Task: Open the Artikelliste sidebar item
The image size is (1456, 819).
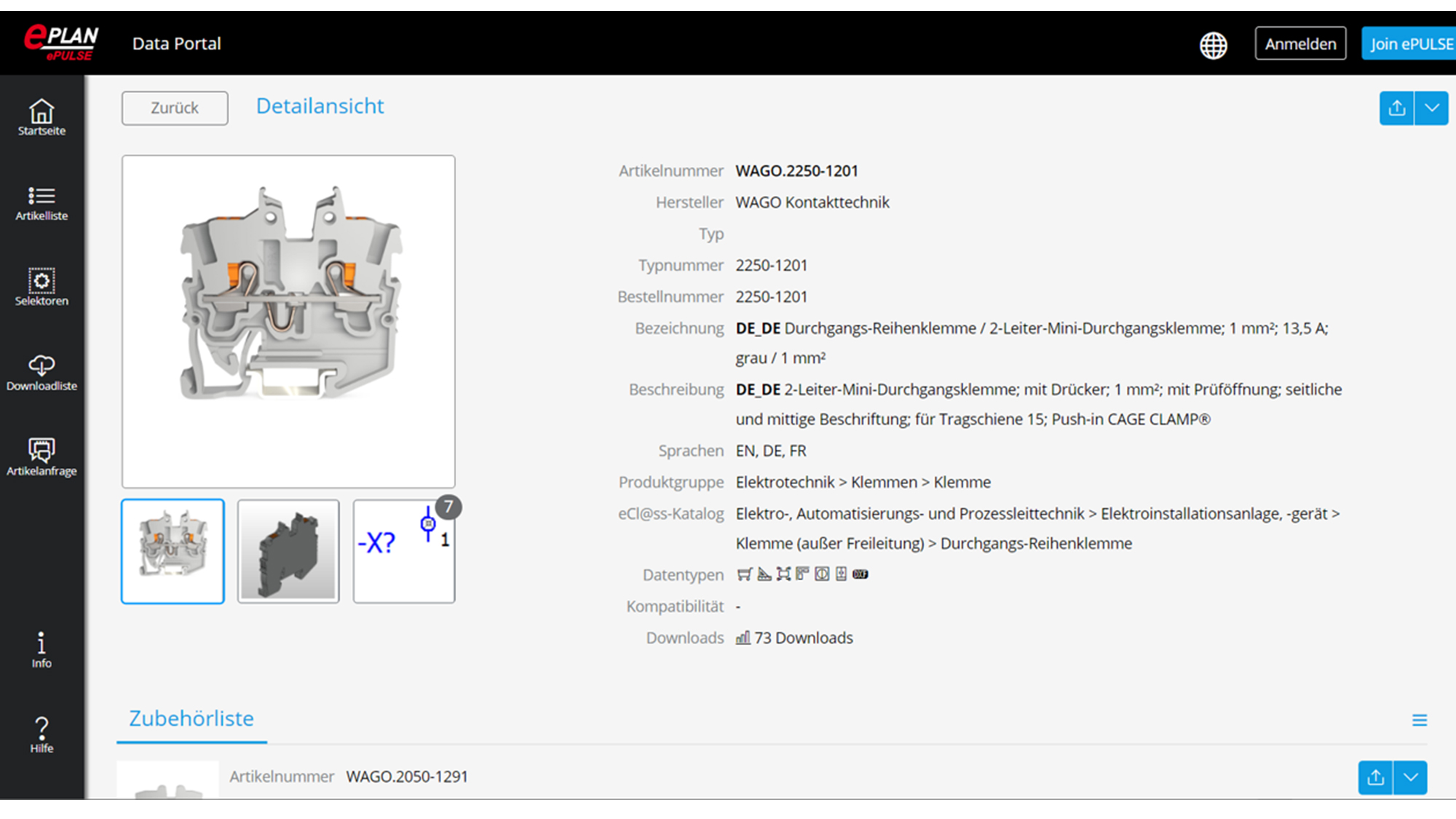Action: coord(41,203)
